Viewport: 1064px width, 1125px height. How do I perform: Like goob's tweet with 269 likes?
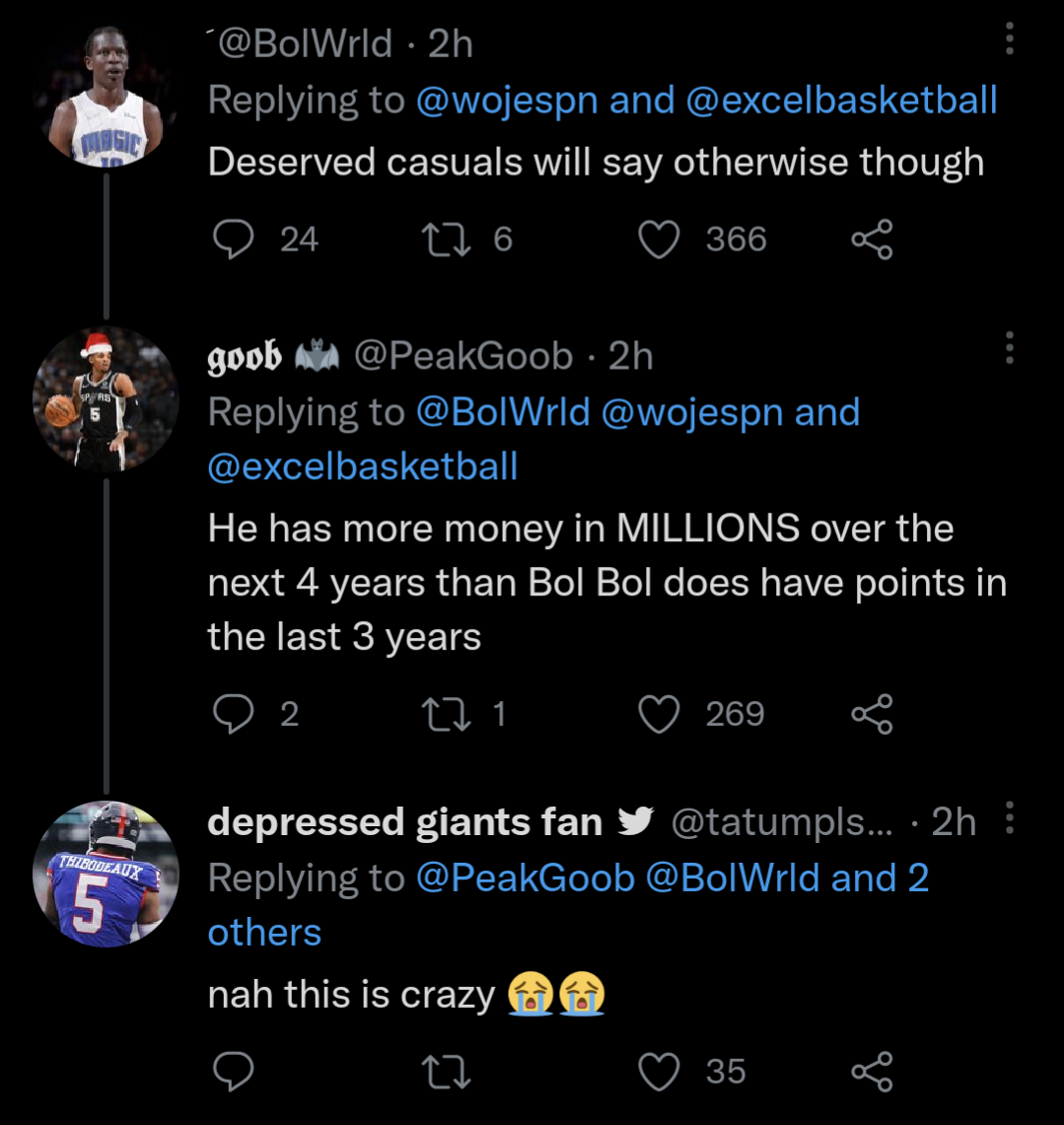point(661,714)
